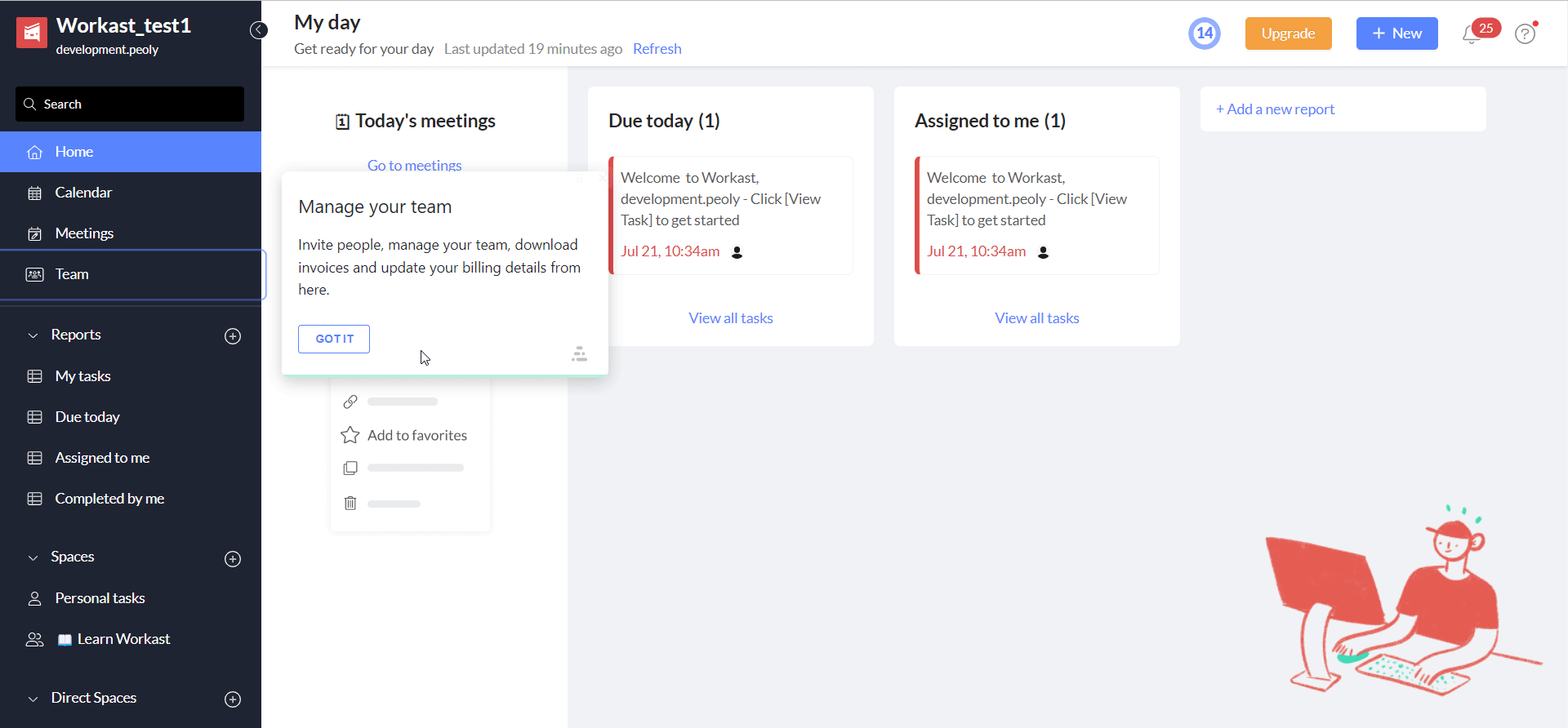Open the notifications bell
Screen dimensions: 1568x728
[x=1472, y=34]
